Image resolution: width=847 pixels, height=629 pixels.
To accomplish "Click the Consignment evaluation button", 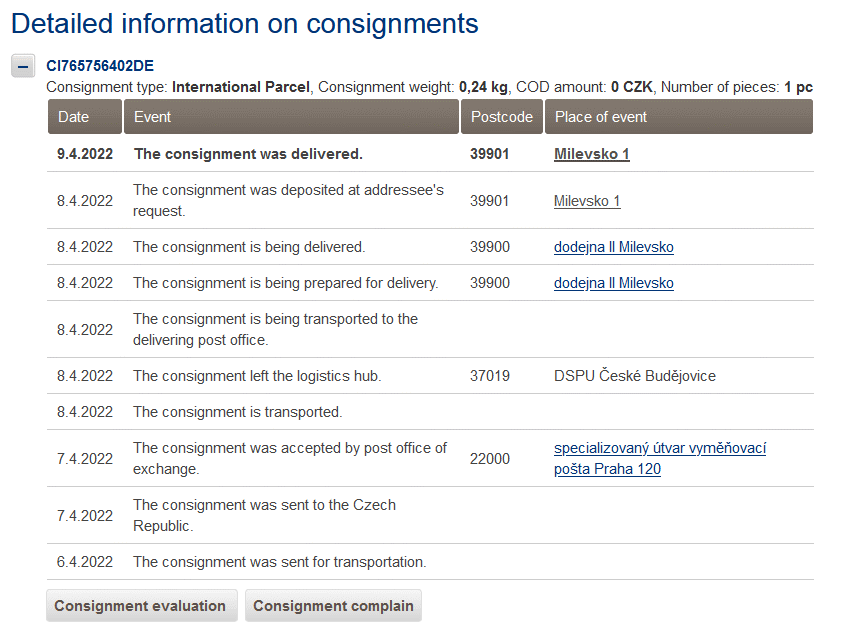I will click(140, 606).
